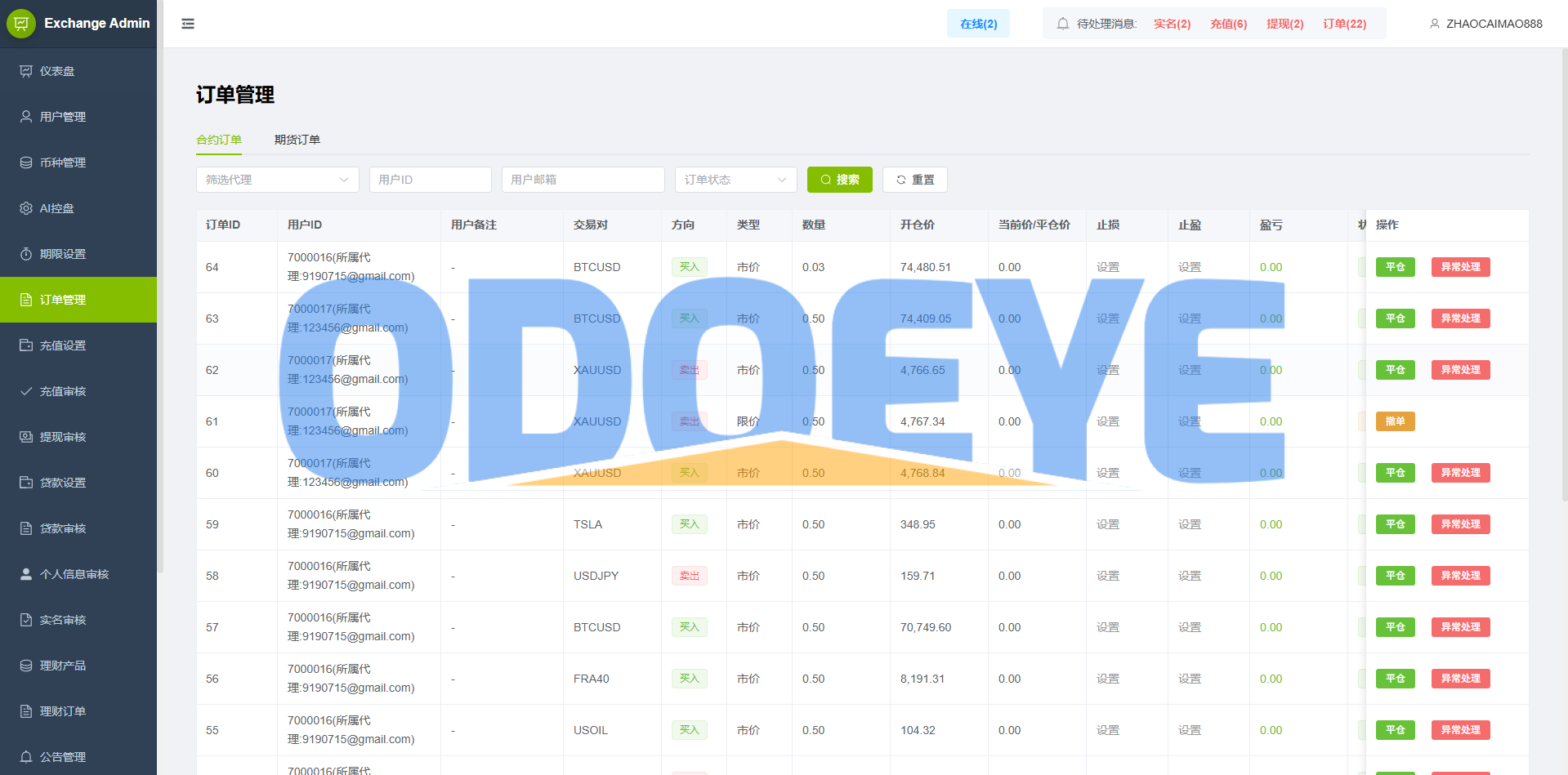Click the AI控盘 gear icon
1568x775 pixels.
pos(26,208)
